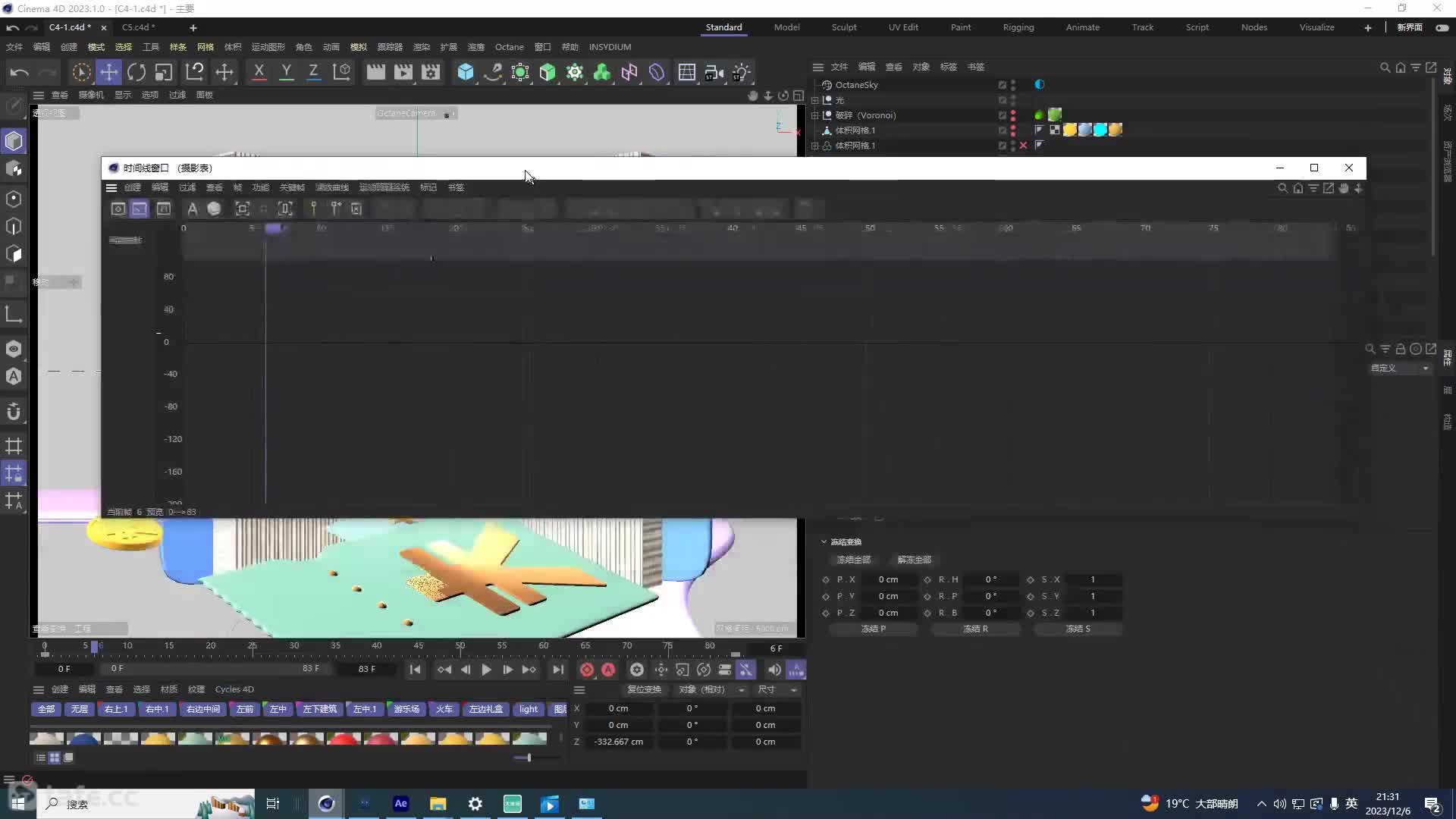Open After Effects from the taskbar
1456x819 pixels.
tap(401, 804)
